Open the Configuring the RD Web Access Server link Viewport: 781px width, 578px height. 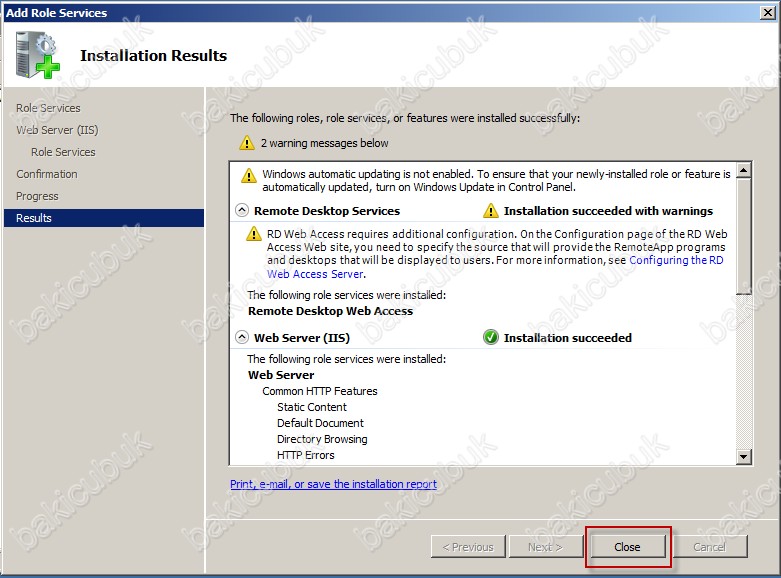coord(676,260)
